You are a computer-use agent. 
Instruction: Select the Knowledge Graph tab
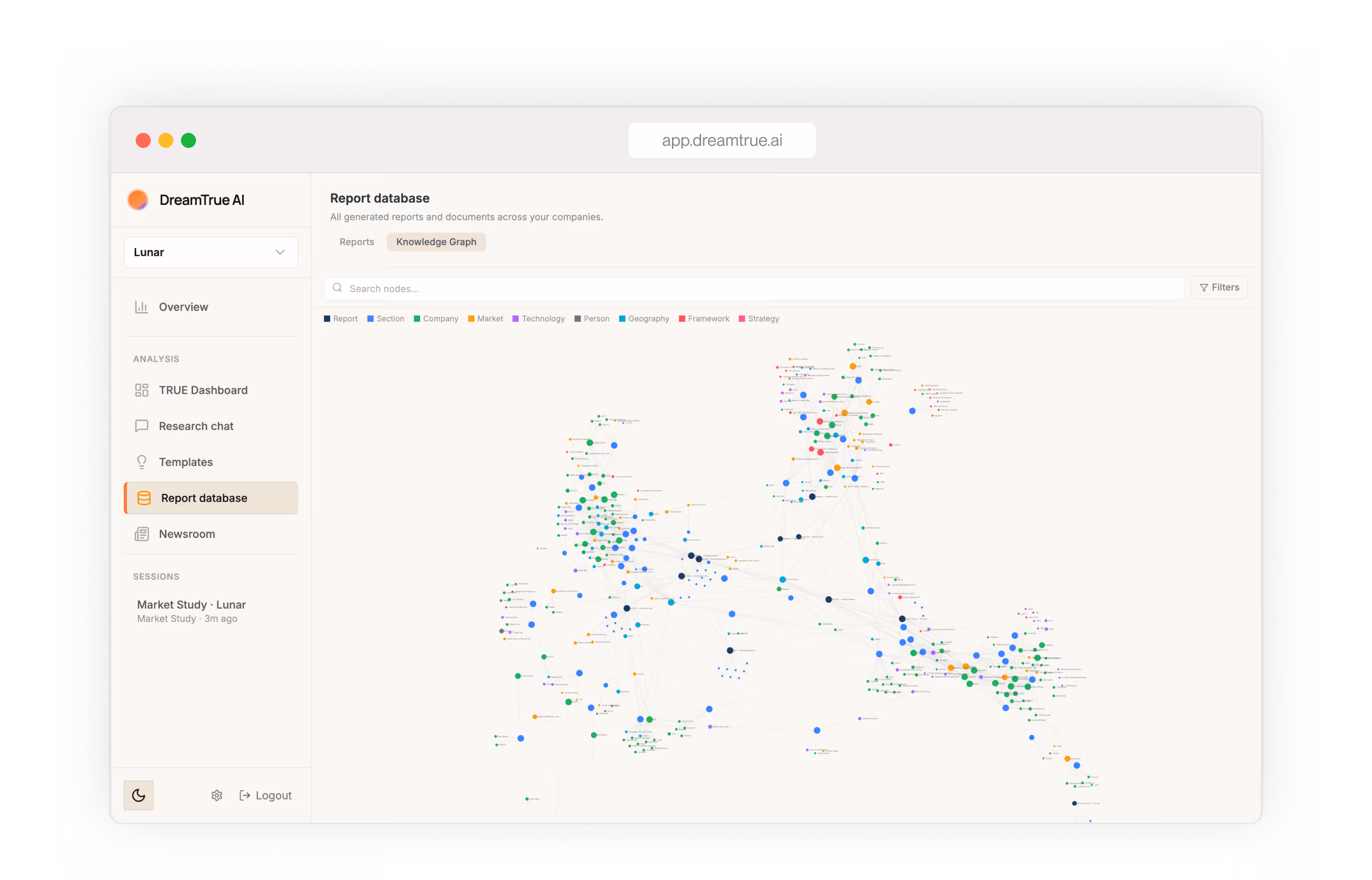pos(436,242)
